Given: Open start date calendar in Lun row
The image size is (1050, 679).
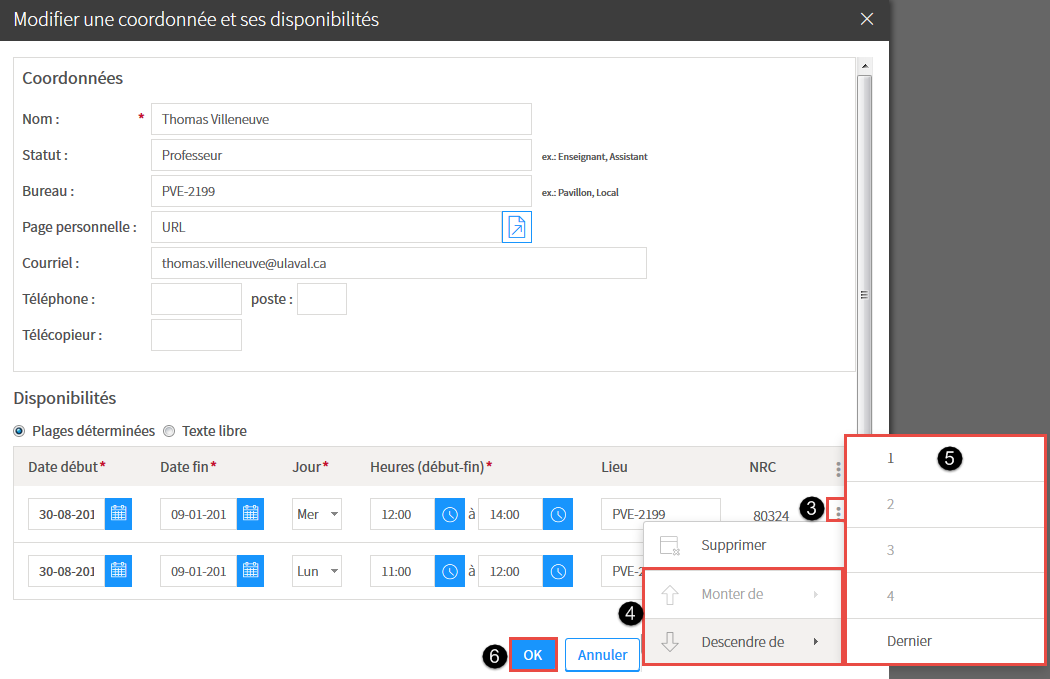Looking at the screenshot, I should tap(119, 571).
